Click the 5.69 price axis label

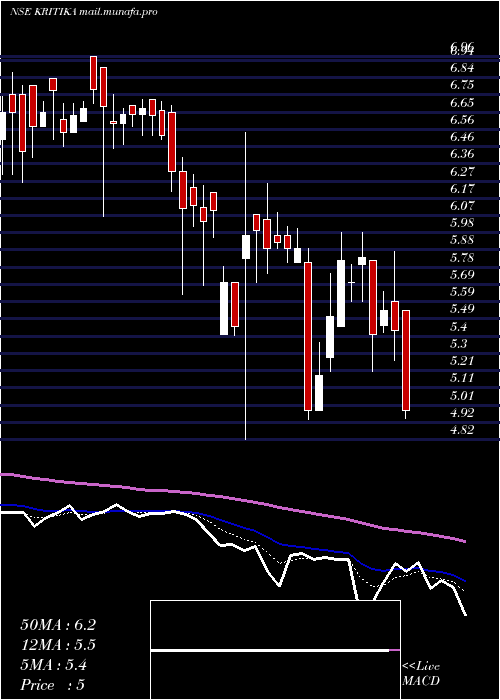pyautogui.click(x=462, y=275)
